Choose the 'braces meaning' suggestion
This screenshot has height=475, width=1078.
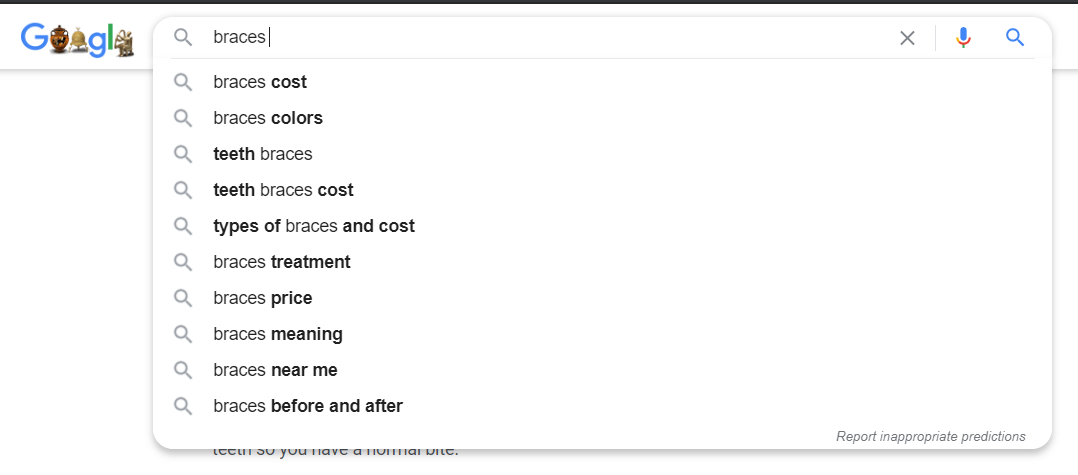pos(278,334)
